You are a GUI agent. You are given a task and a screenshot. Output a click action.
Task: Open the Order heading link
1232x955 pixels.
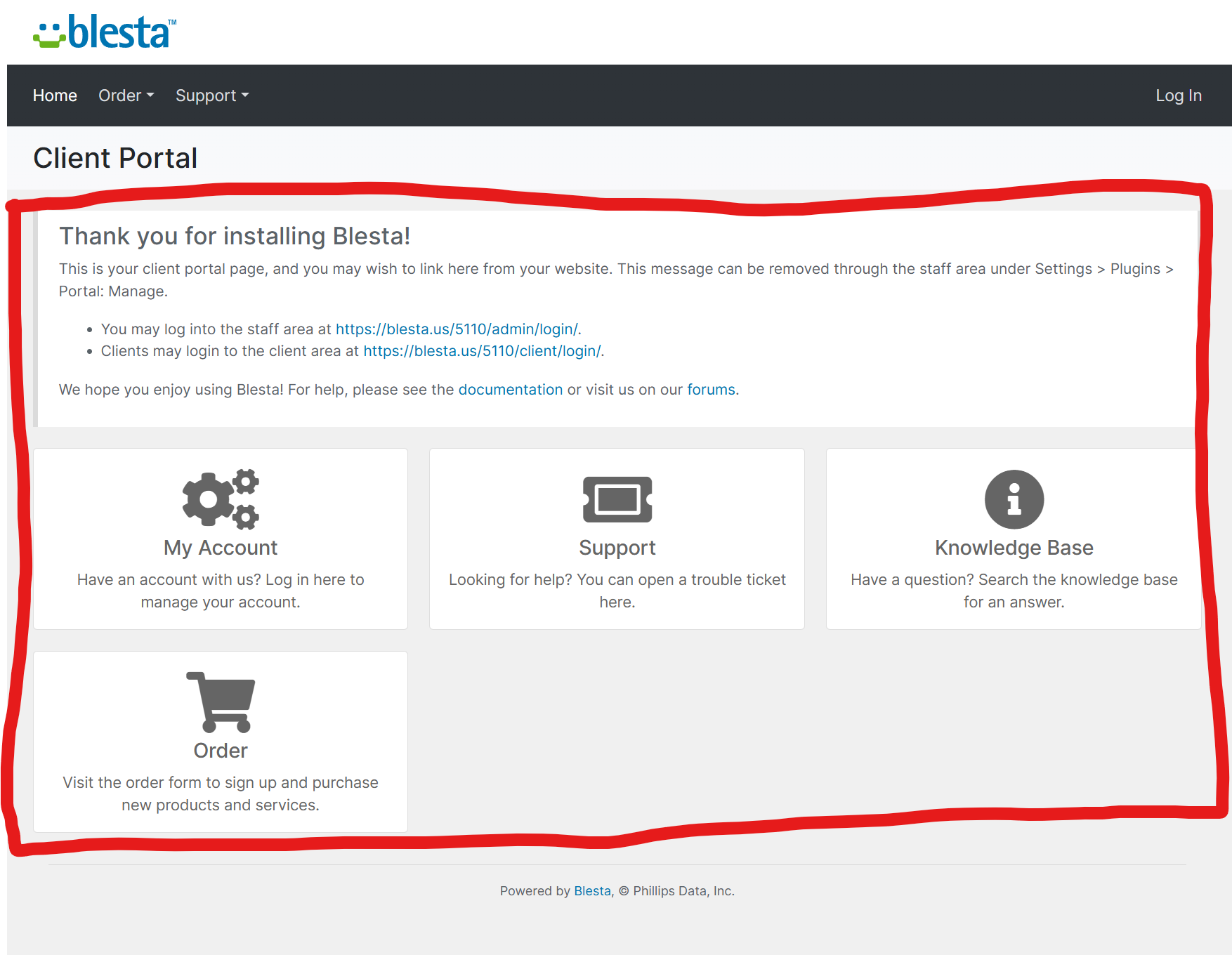pos(221,751)
